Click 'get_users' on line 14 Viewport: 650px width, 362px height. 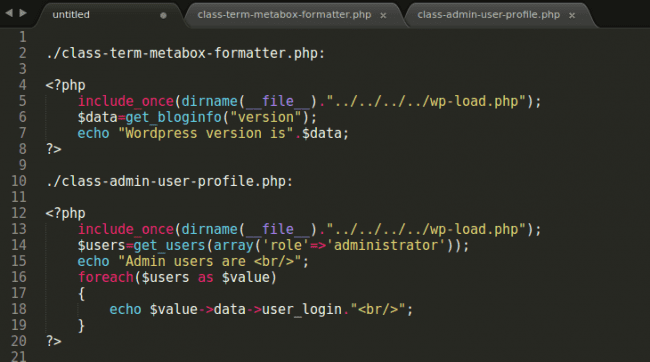[170, 245]
